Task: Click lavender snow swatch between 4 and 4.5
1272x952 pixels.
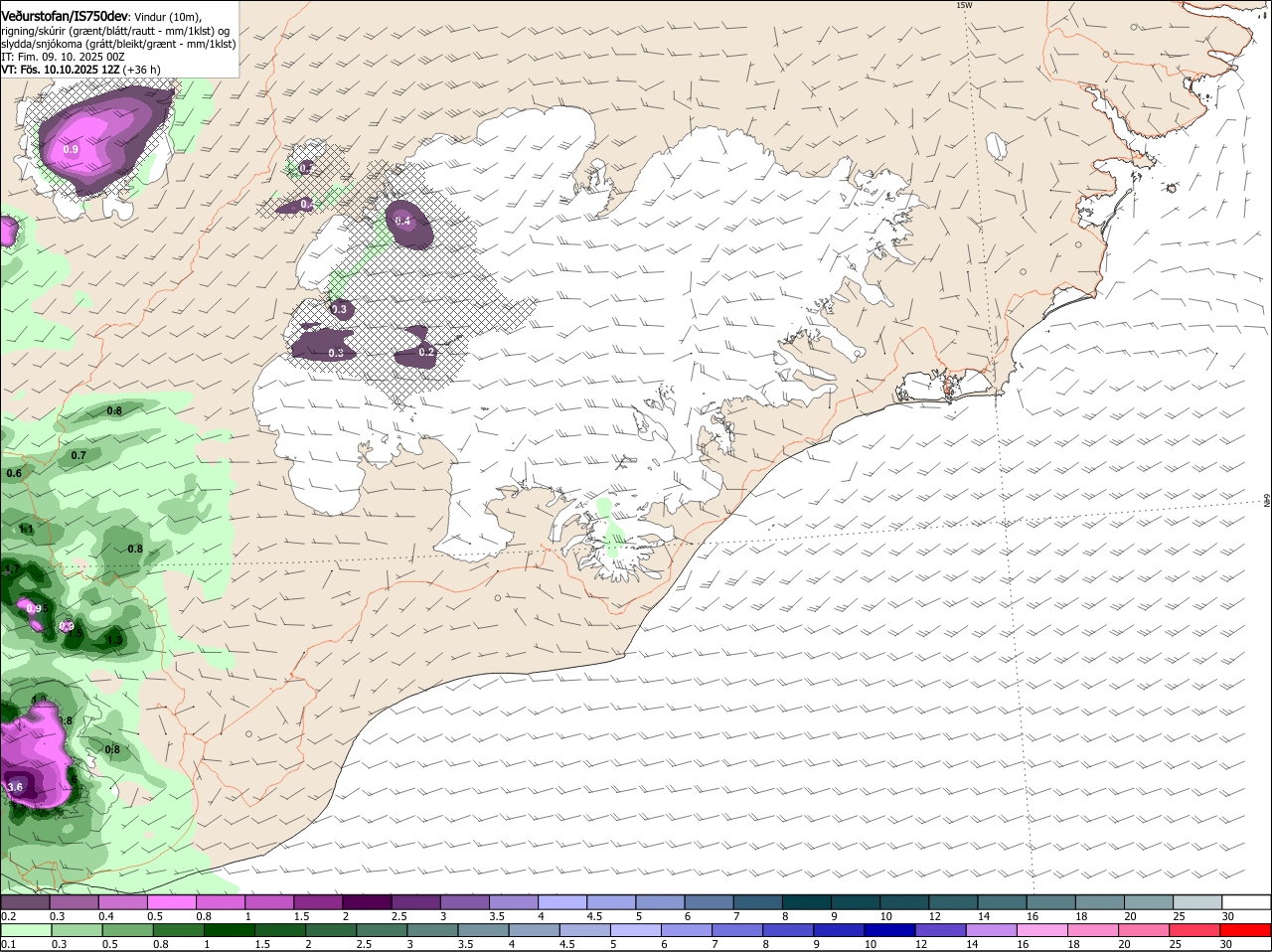Action: point(562,902)
